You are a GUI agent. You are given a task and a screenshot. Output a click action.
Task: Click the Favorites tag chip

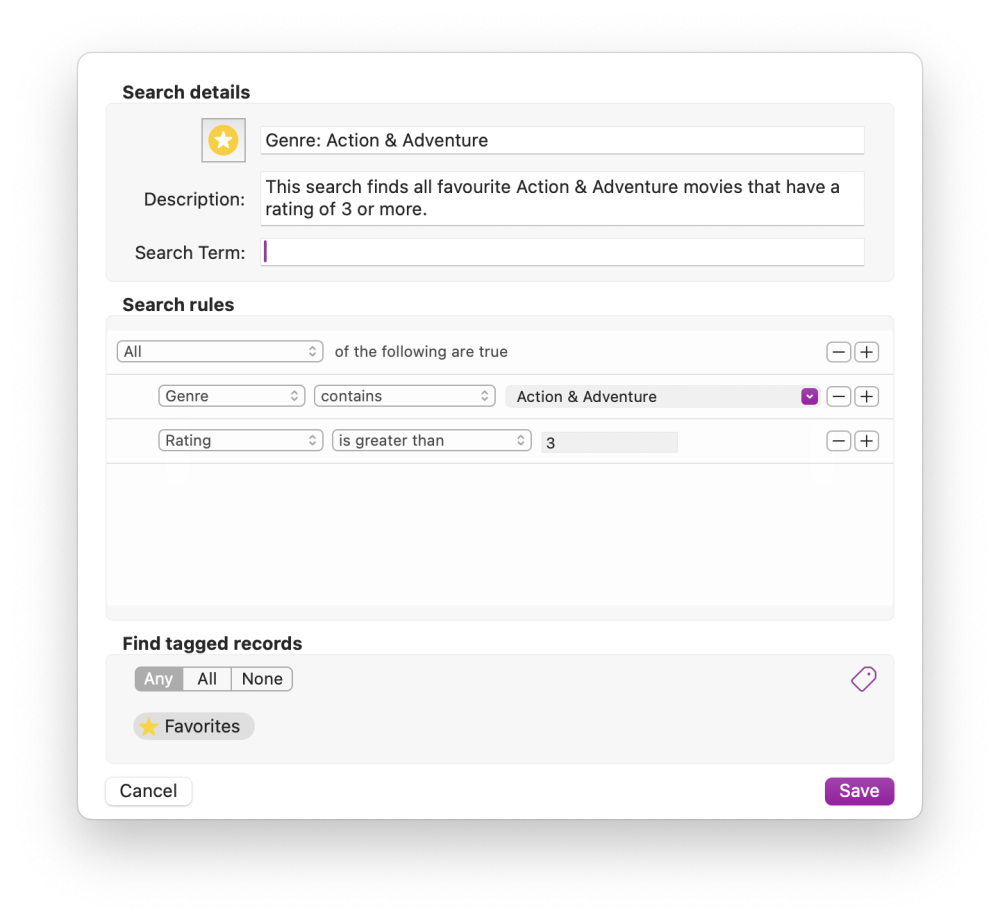click(x=194, y=727)
